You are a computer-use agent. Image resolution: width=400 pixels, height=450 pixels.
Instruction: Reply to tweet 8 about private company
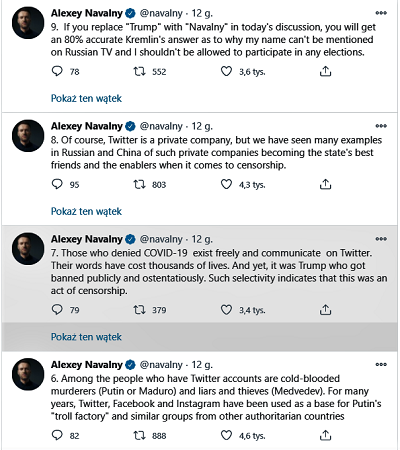(57, 184)
